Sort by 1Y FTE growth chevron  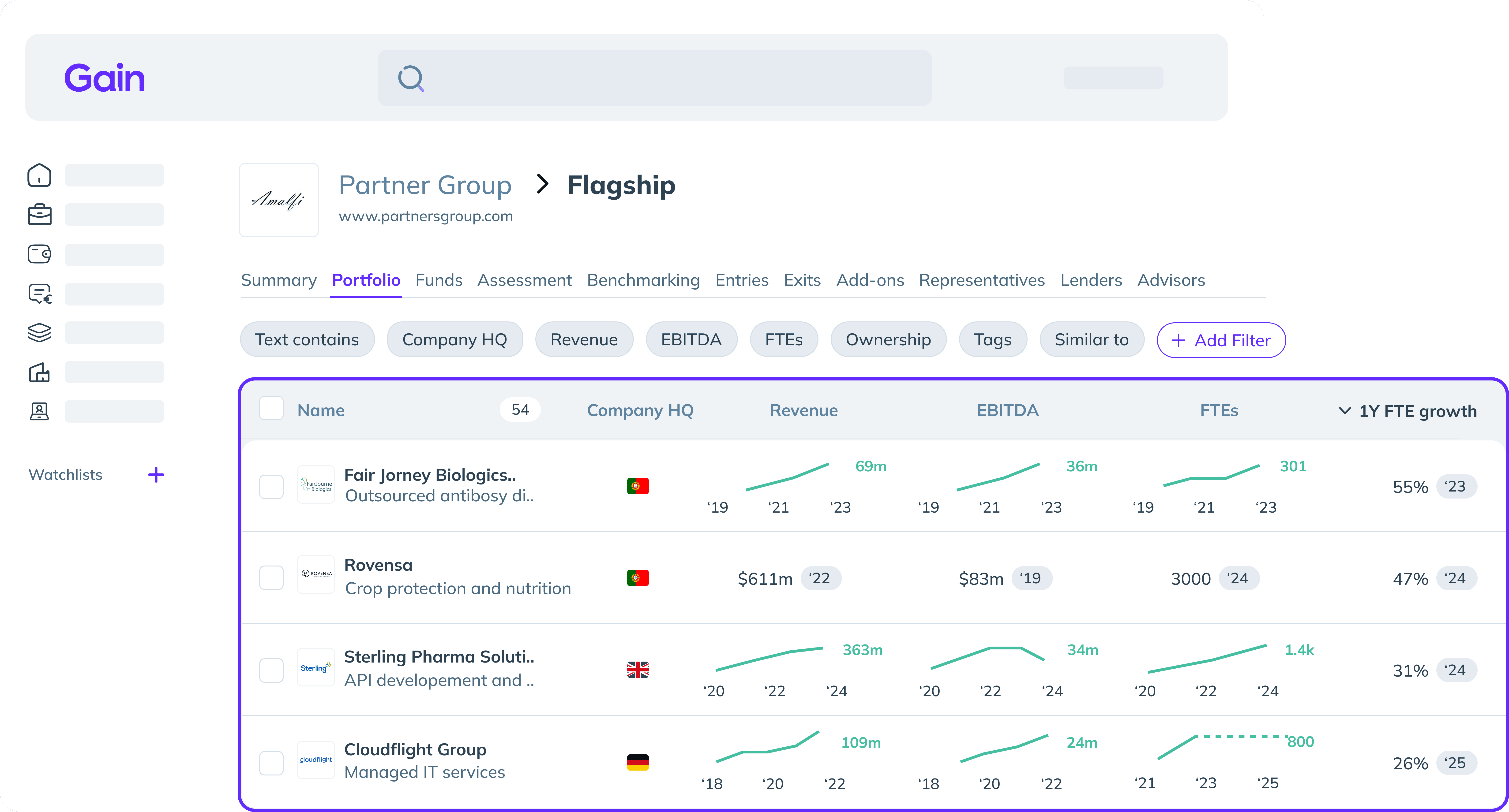[x=1345, y=410]
